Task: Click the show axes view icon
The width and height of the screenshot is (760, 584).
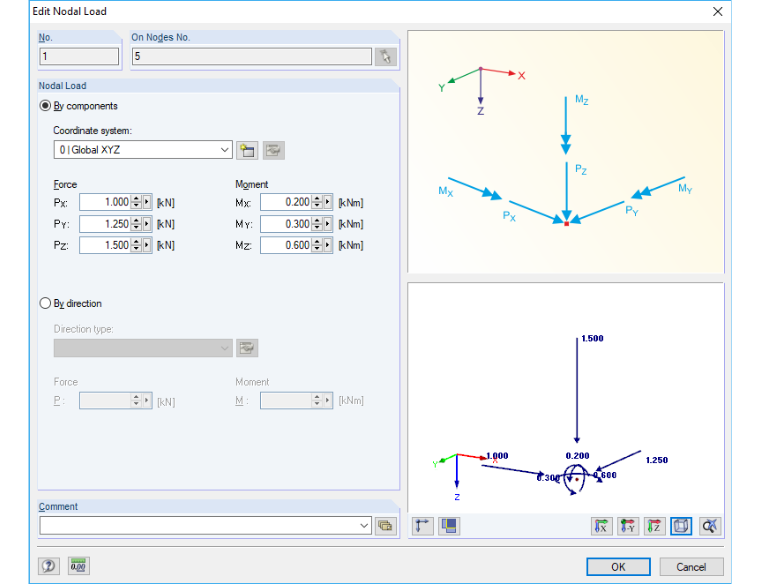Action: tap(423, 526)
